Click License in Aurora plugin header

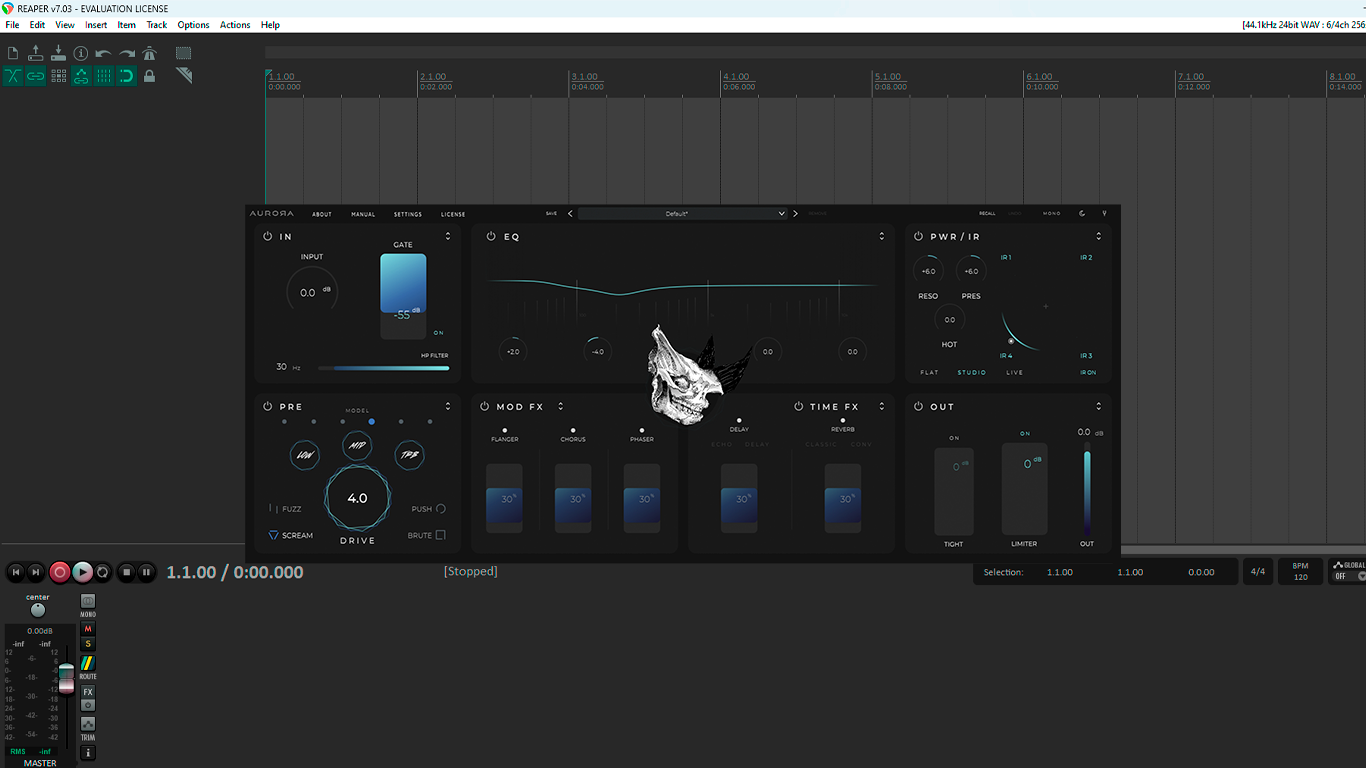point(453,214)
